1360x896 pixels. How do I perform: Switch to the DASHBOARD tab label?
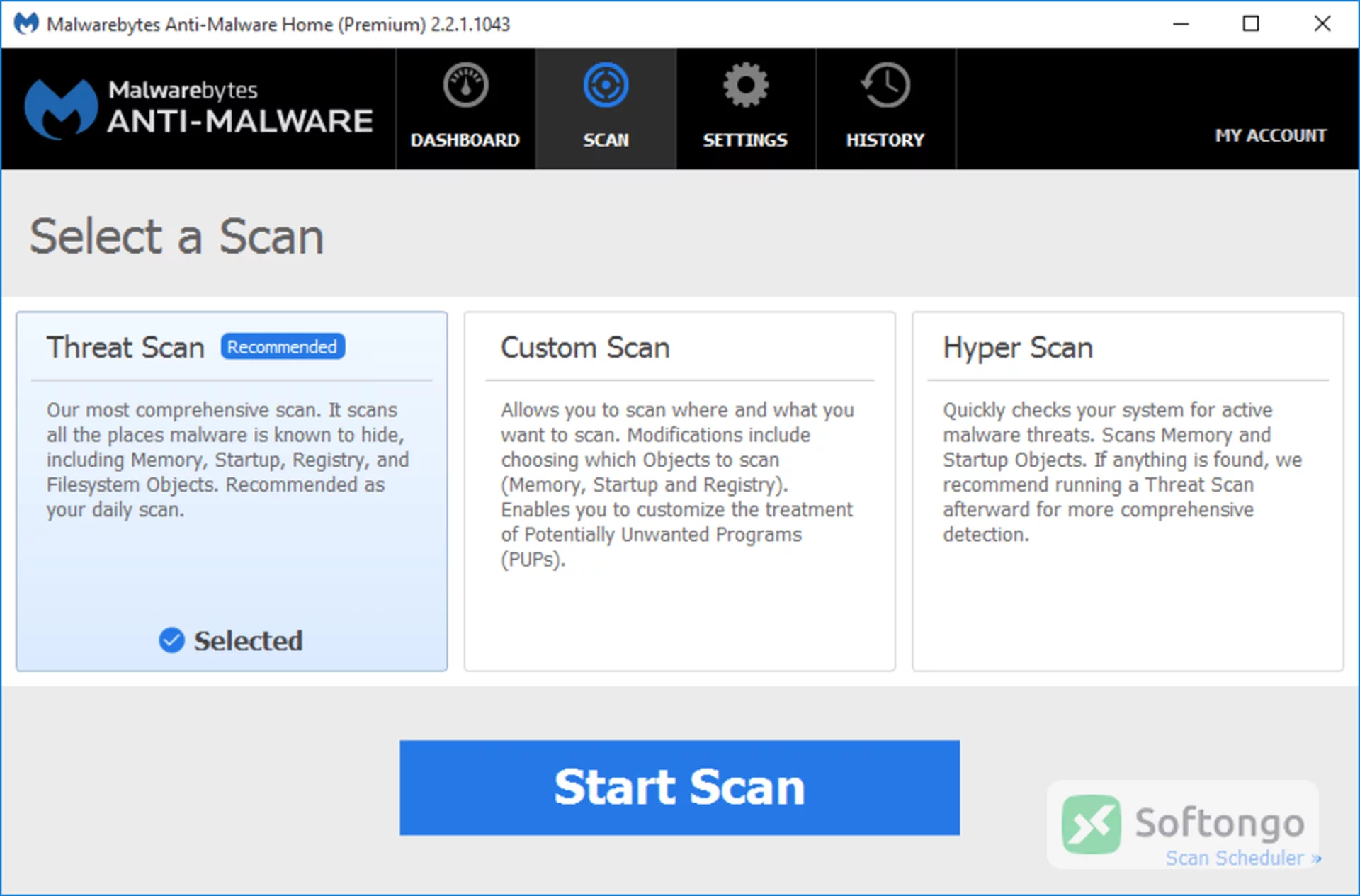click(x=465, y=140)
